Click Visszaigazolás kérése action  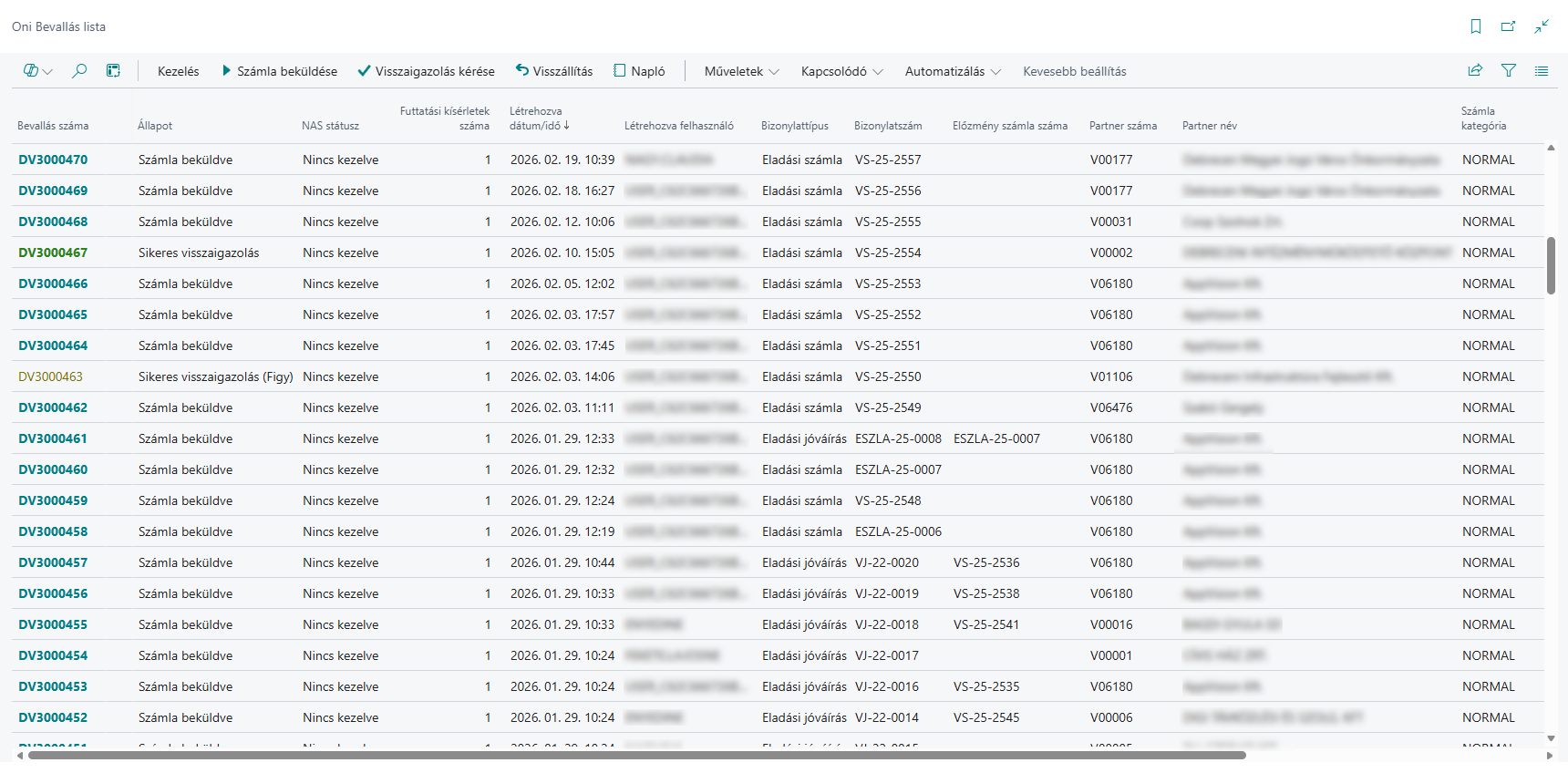(x=426, y=71)
